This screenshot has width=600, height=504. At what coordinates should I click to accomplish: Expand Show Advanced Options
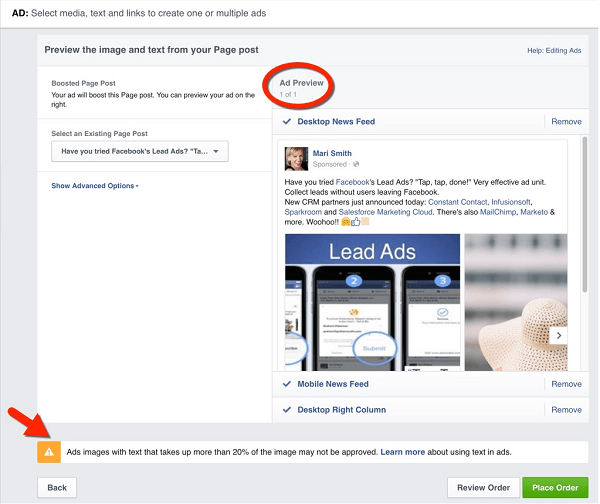pos(95,186)
